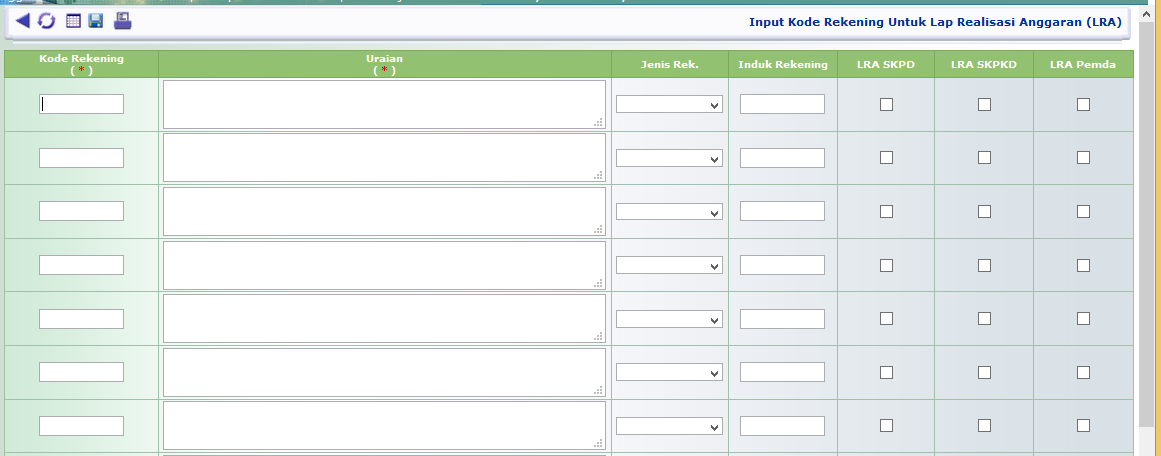Screen dimensions: 1161x456
Task: Enable LRA SKPKD checkbox in second row
Action: 984,157
